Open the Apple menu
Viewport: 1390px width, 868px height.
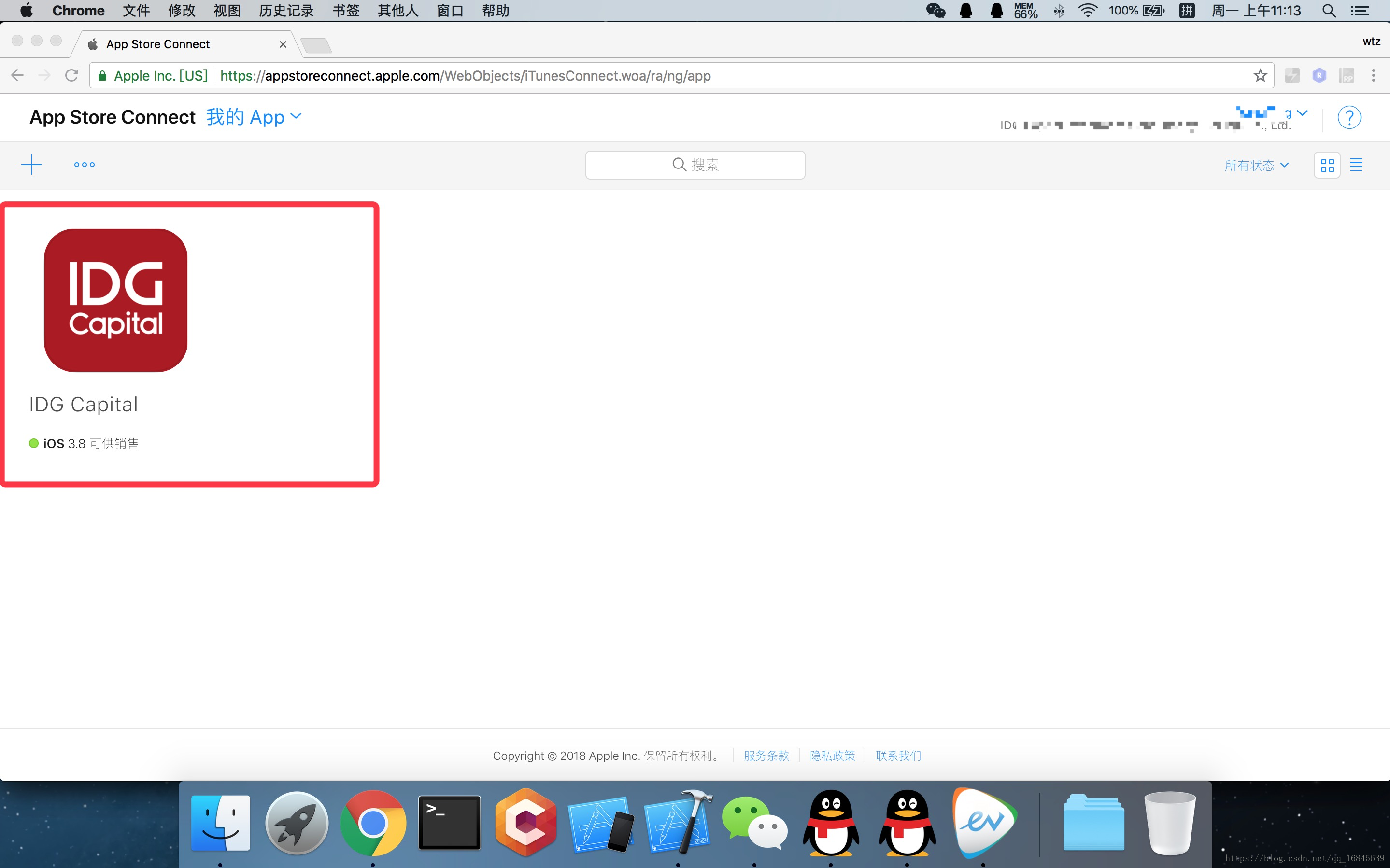point(27,10)
